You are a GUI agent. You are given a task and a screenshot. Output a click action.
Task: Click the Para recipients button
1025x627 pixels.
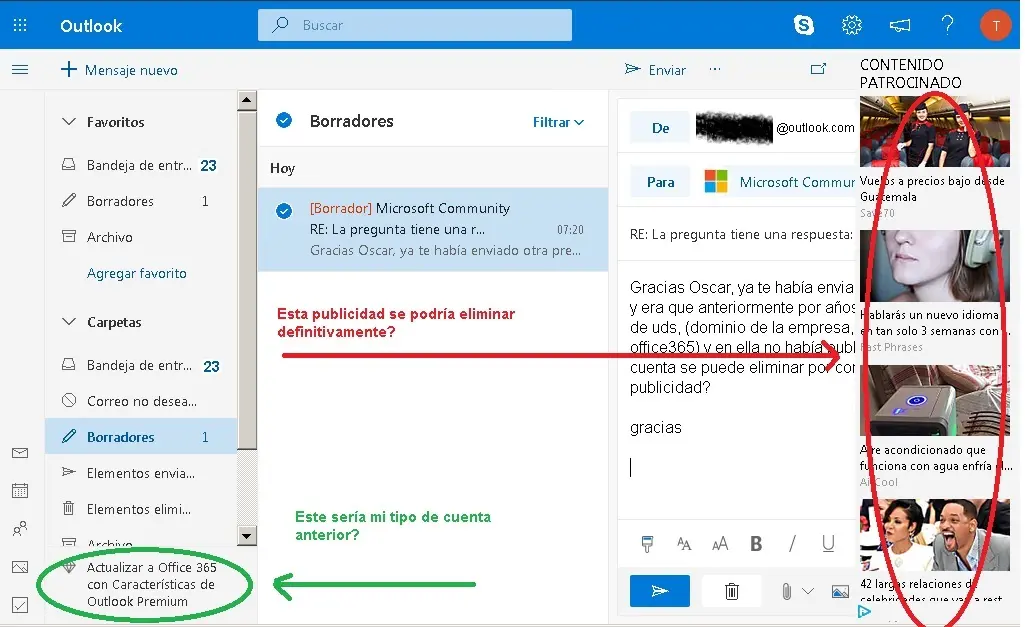660,182
